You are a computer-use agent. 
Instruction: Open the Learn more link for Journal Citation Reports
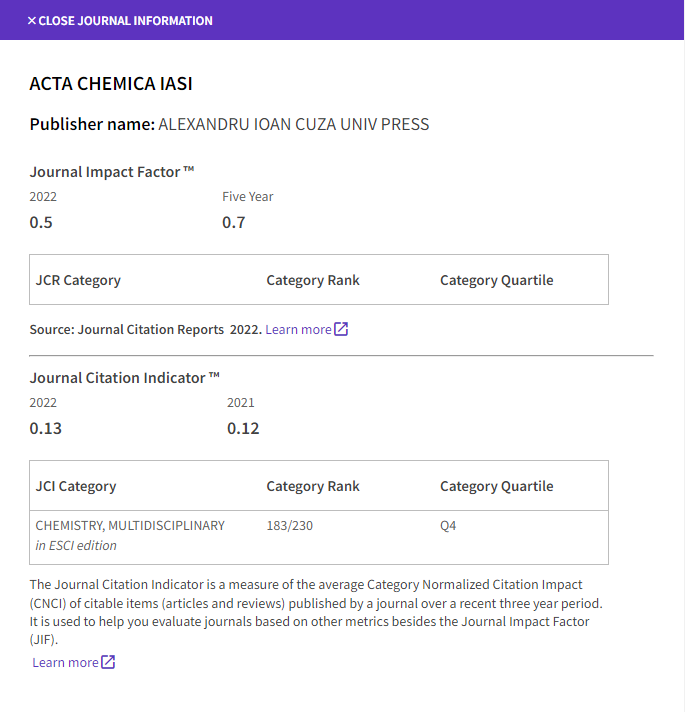[x=298, y=329]
